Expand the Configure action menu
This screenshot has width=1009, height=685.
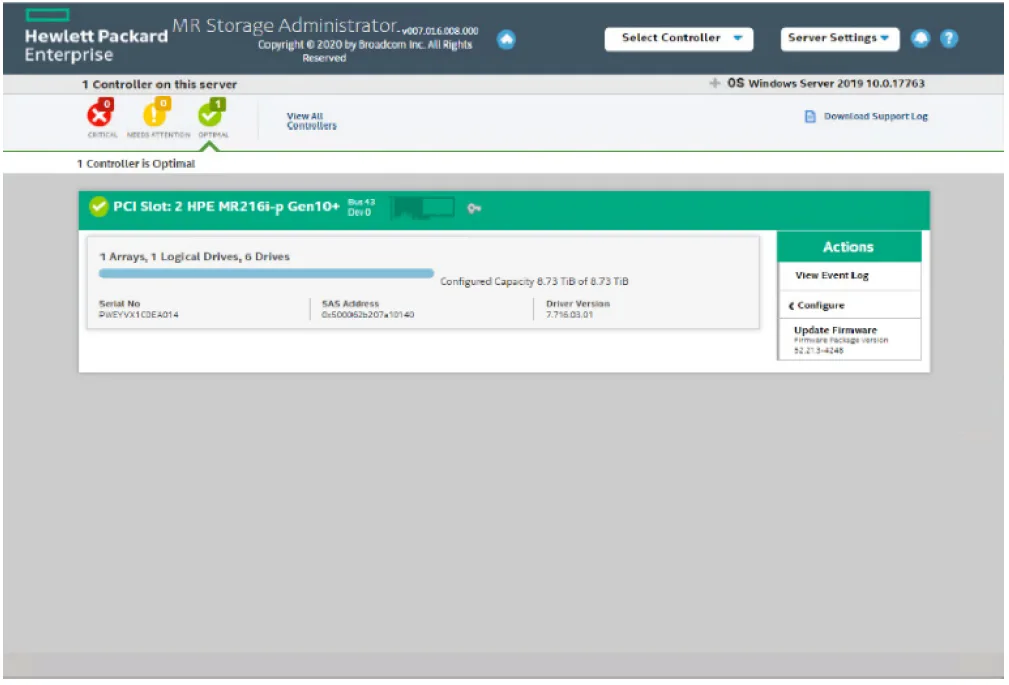[x=849, y=306]
